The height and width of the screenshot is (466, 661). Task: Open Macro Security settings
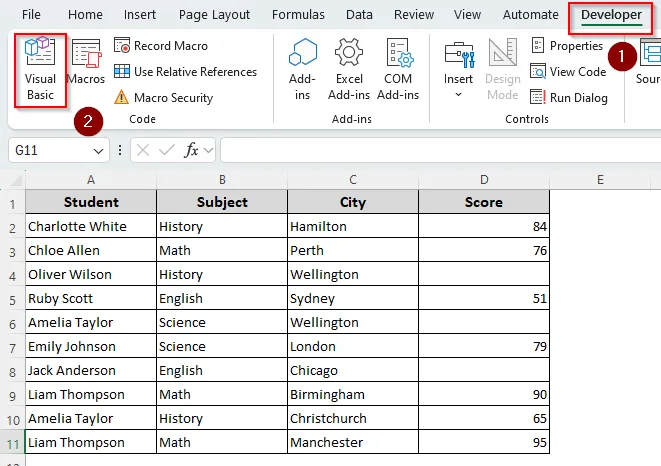click(164, 98)
